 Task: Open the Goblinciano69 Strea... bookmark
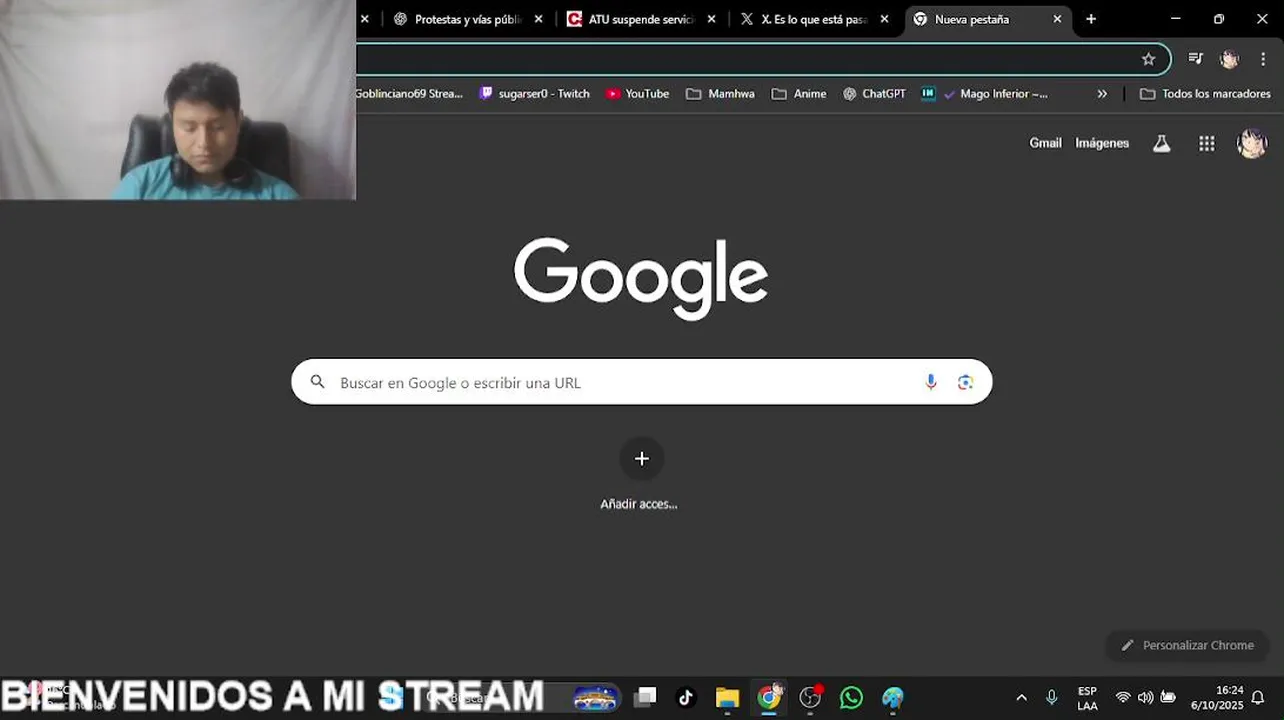[409, 94]
